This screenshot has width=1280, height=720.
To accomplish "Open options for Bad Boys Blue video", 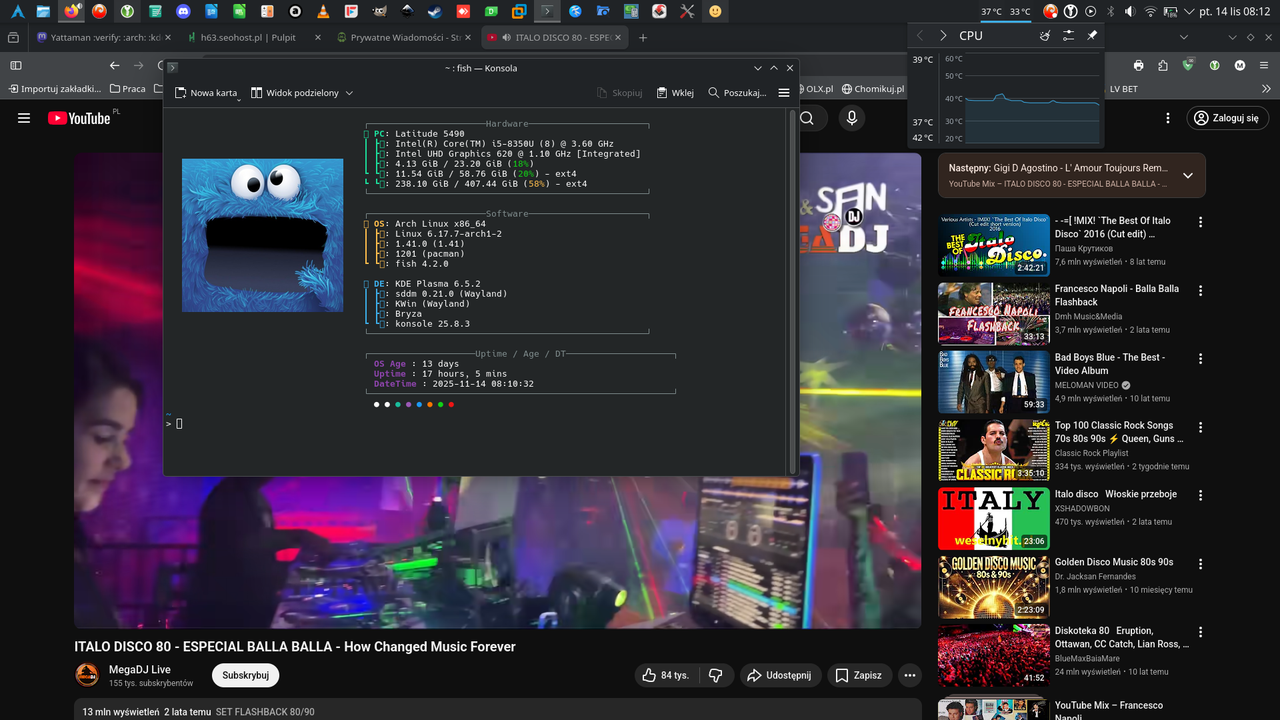I will [1200, 358].
